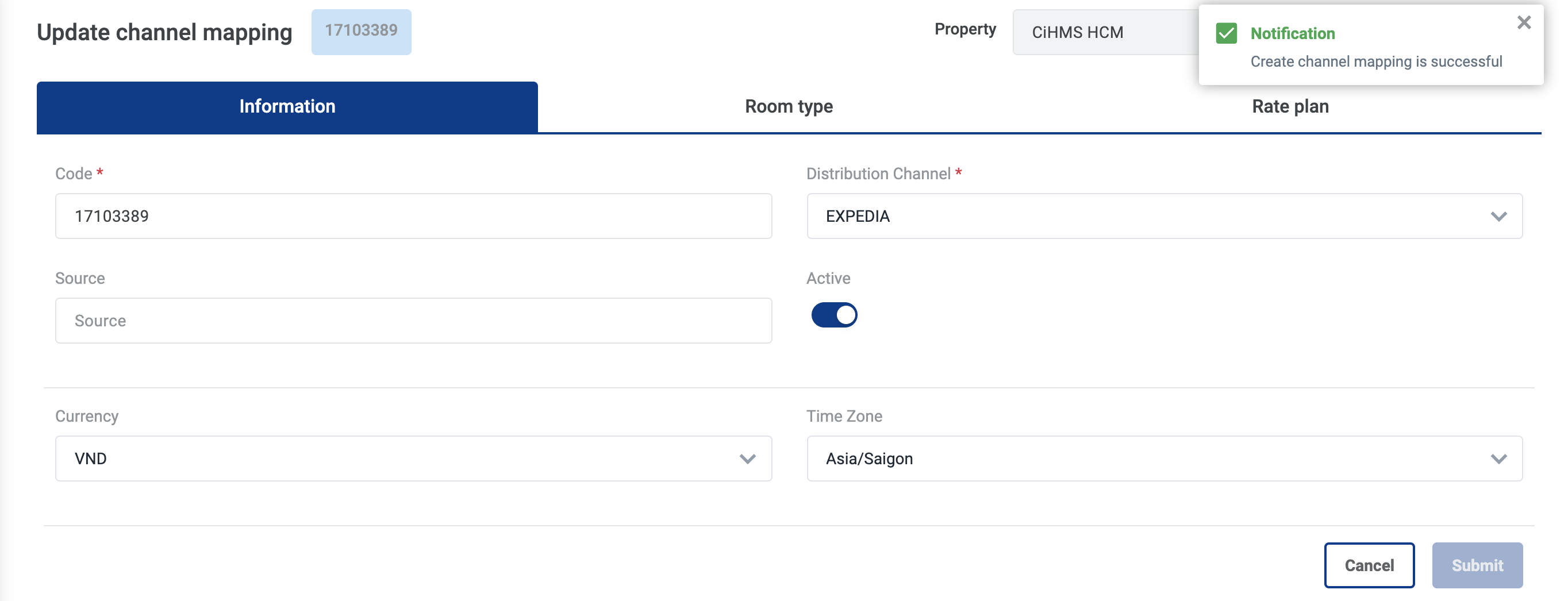Switch to the Room type tab
This screenshot has width=1568, height=601.
tap(789, 106)
